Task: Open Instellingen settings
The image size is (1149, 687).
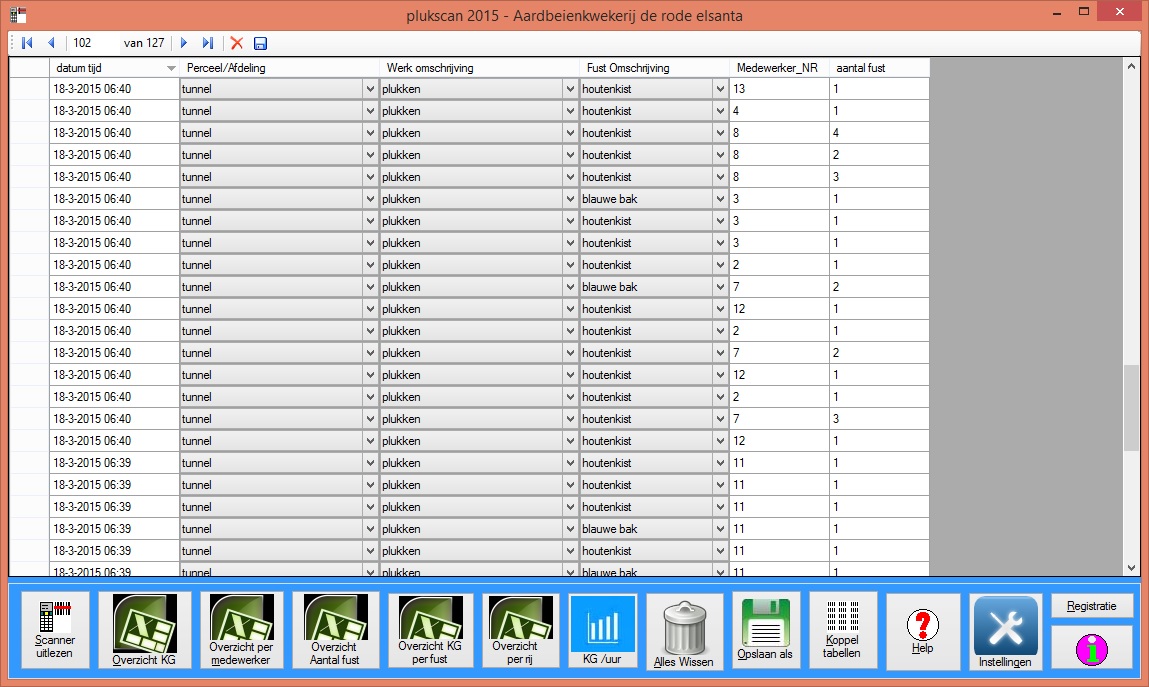Action: click(x=1005, y=631)
